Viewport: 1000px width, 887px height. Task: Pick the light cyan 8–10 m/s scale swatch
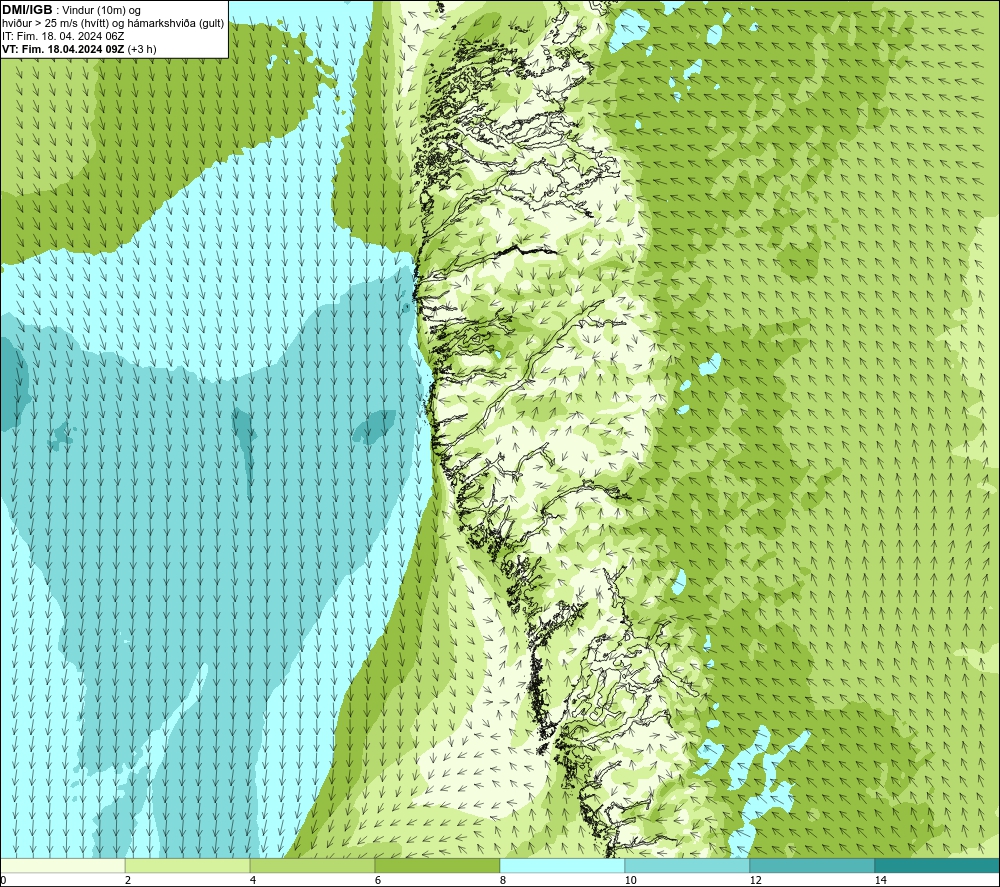[562, 866]
